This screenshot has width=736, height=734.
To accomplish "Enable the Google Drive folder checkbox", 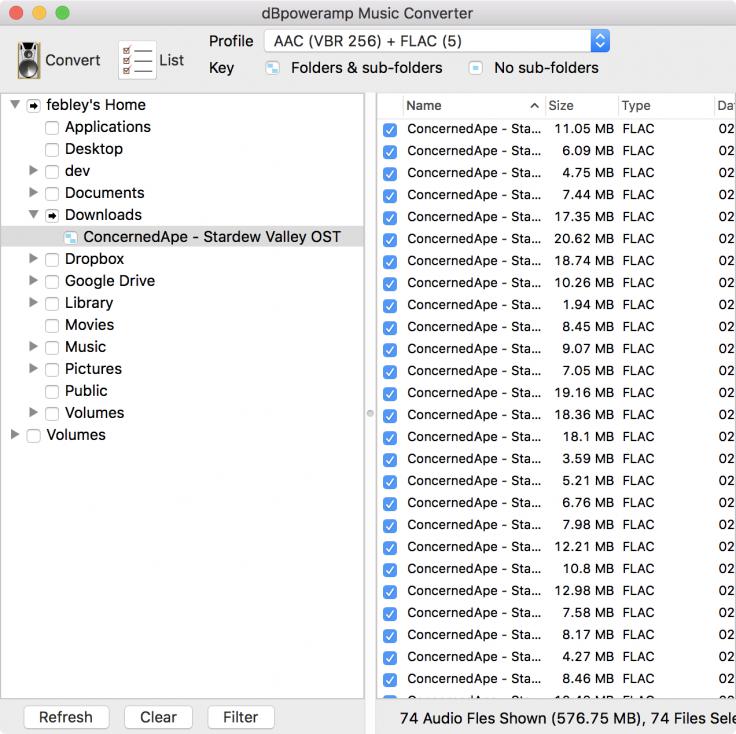I will 52,281.
